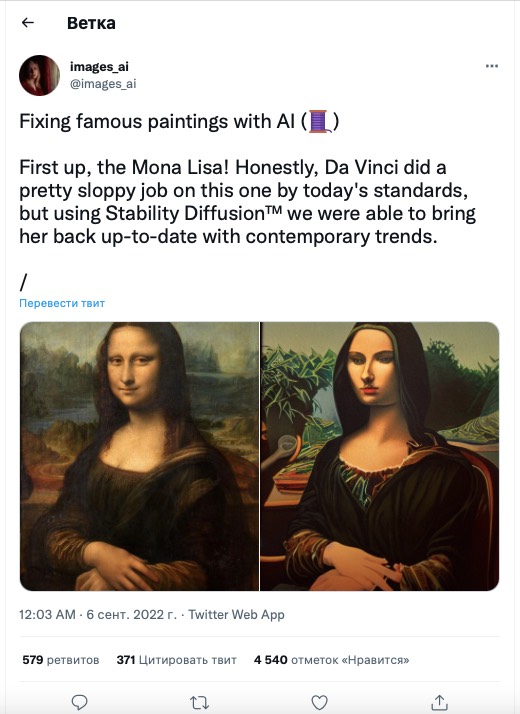This screenshot has height=714, width=520.
Task: Open the images_ai display name
Action: [99, 66]
